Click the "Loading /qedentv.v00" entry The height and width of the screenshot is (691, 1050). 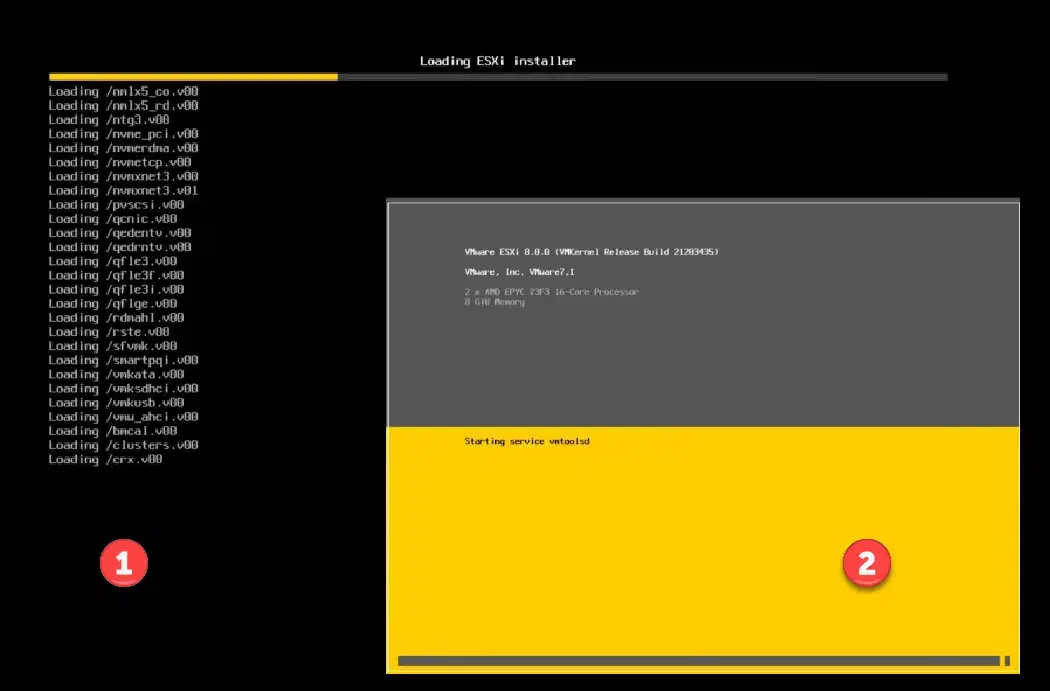coord(120,233)
